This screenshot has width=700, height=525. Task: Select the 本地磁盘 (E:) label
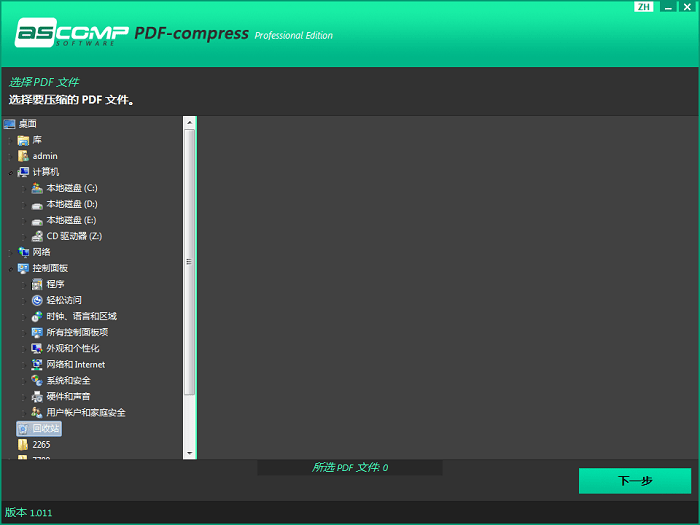(x=71, y=221)
